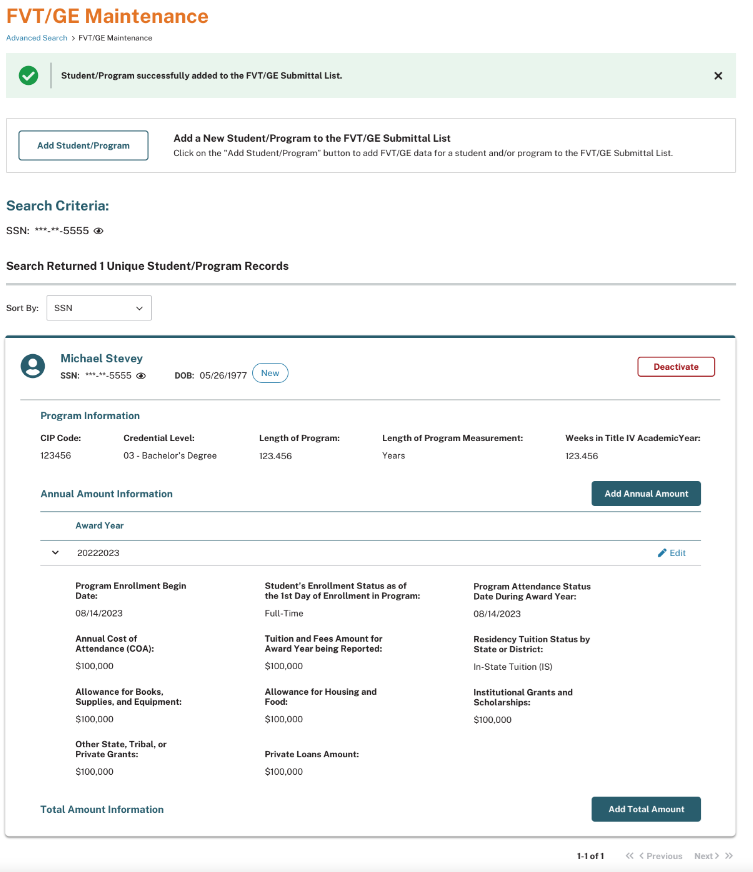Go to the Previous page
The image size is (753, 872).
point(660,856)
